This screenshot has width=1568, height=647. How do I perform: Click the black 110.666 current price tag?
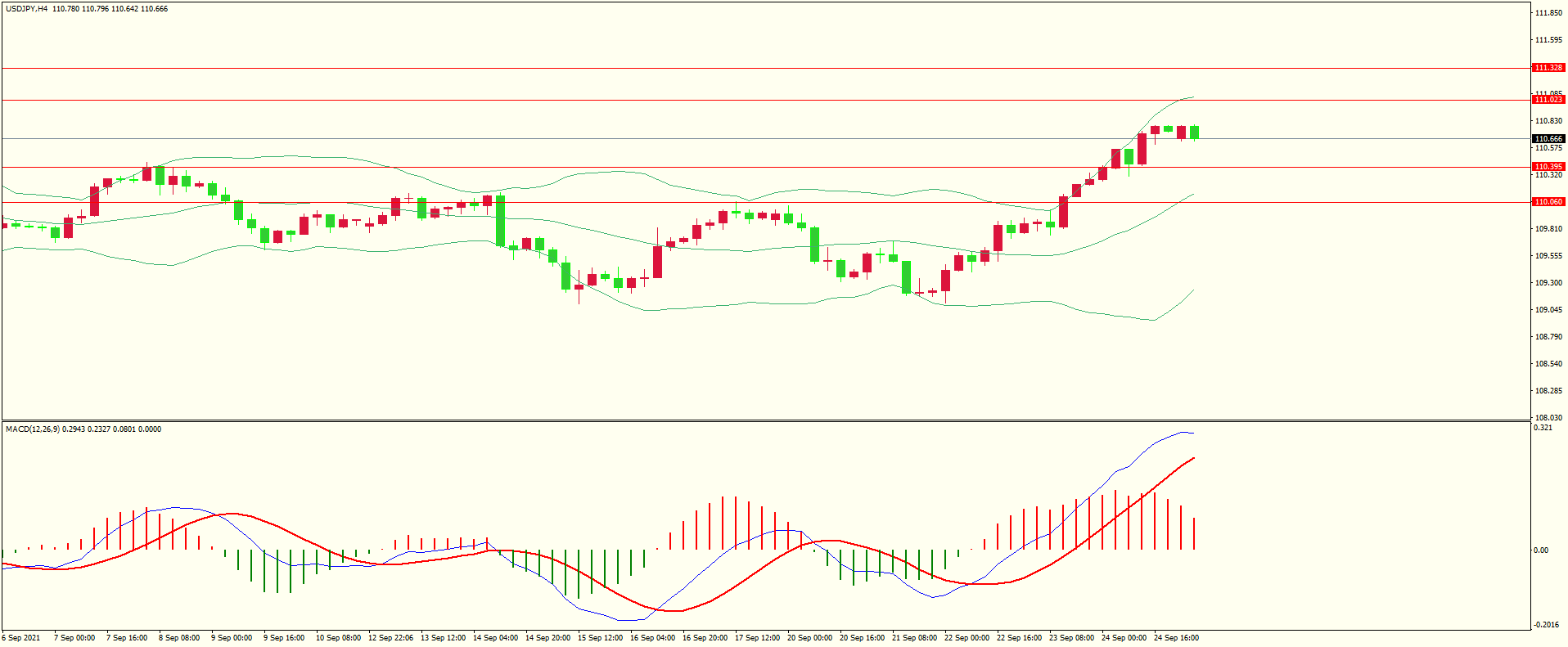click(x=1548, y=139)
